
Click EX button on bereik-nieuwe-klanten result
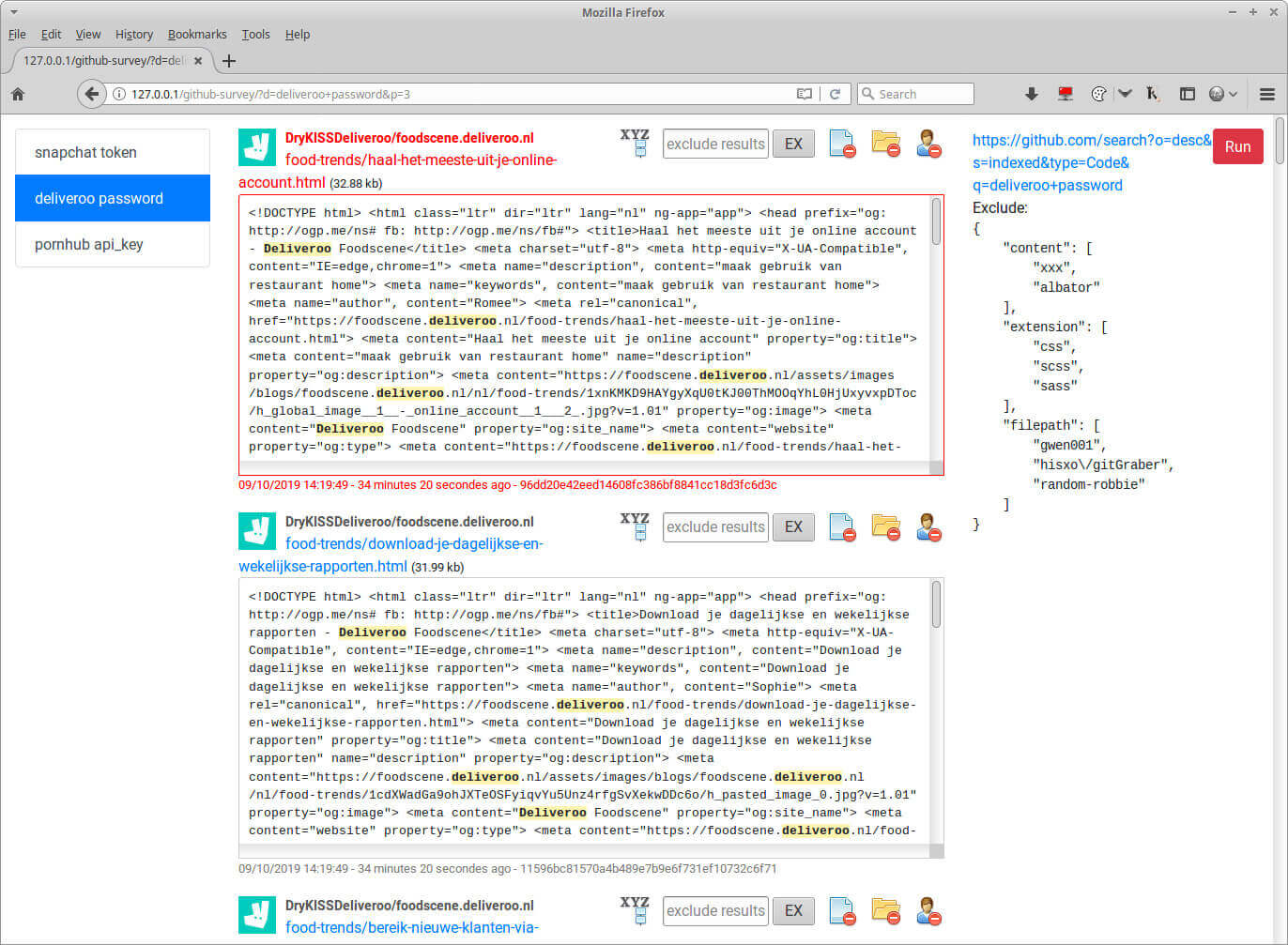[x=793, y=910]
